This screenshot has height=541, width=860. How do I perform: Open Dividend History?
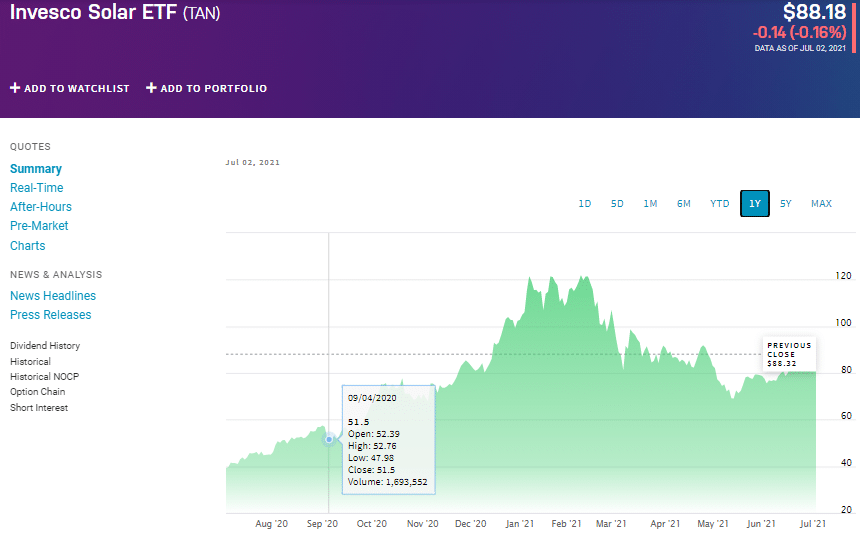[45, 346]
